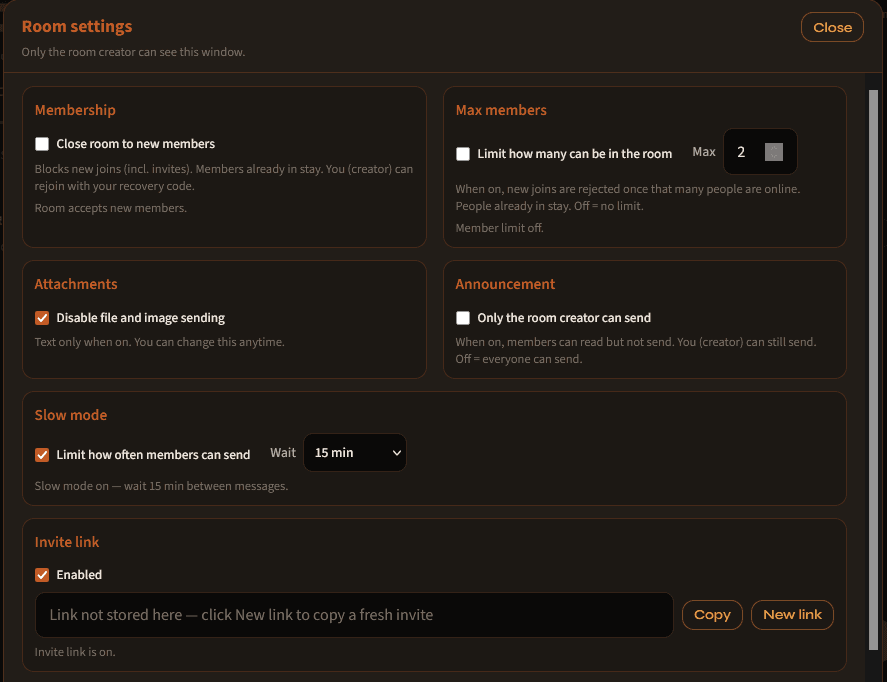This screenshot has height=682, width=887.
Task: Enable Limit how many can be in the room
Action: (x=463, y=154)
